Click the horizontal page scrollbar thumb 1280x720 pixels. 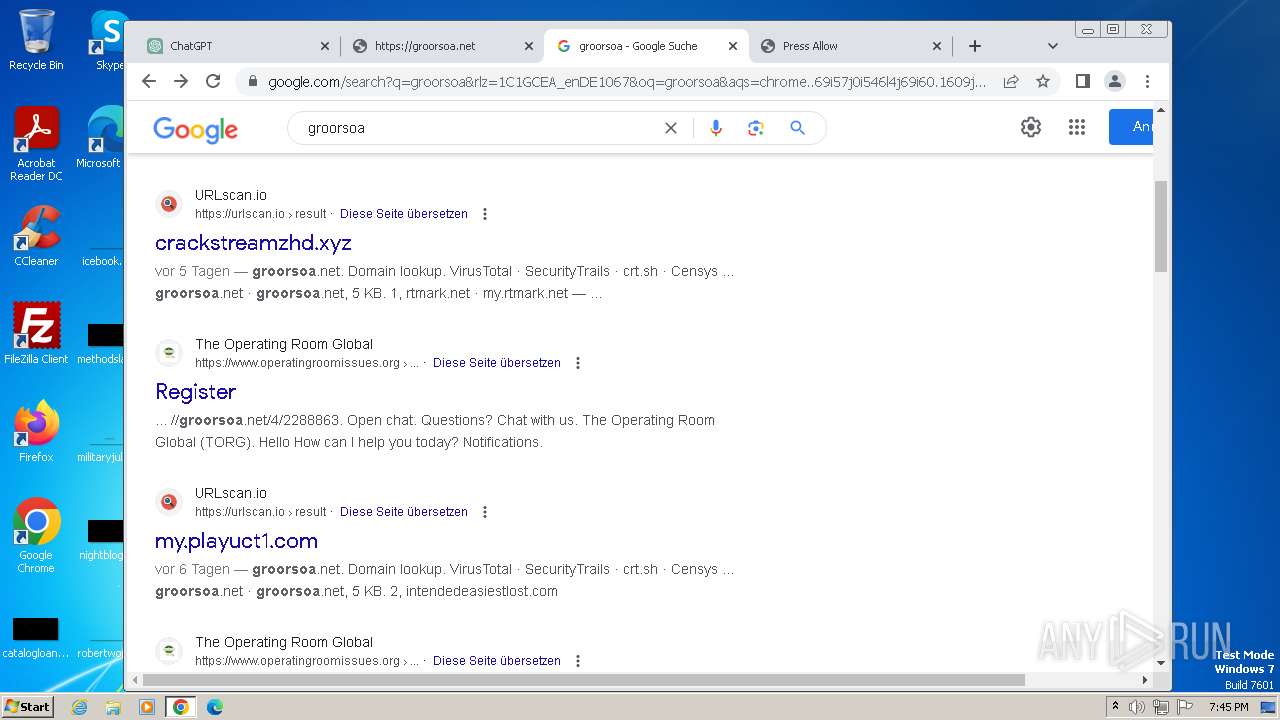point(584,680)
